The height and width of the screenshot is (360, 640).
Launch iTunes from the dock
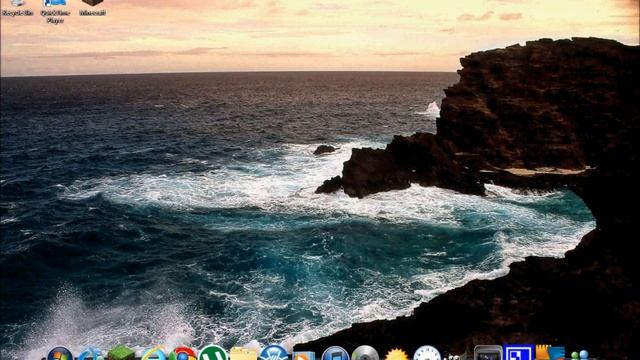click(x=335, y=353)
